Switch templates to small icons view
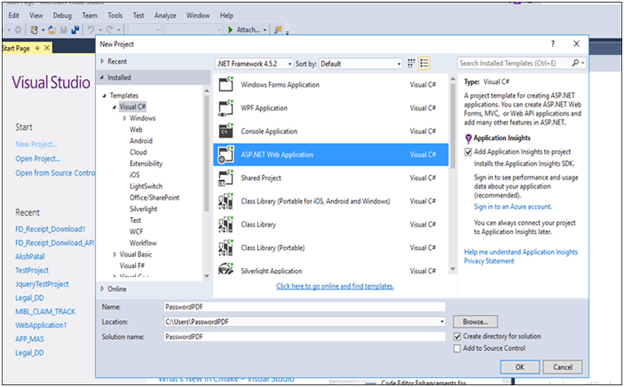Viewport: 624px width, 387px height. tap(411, 63)
